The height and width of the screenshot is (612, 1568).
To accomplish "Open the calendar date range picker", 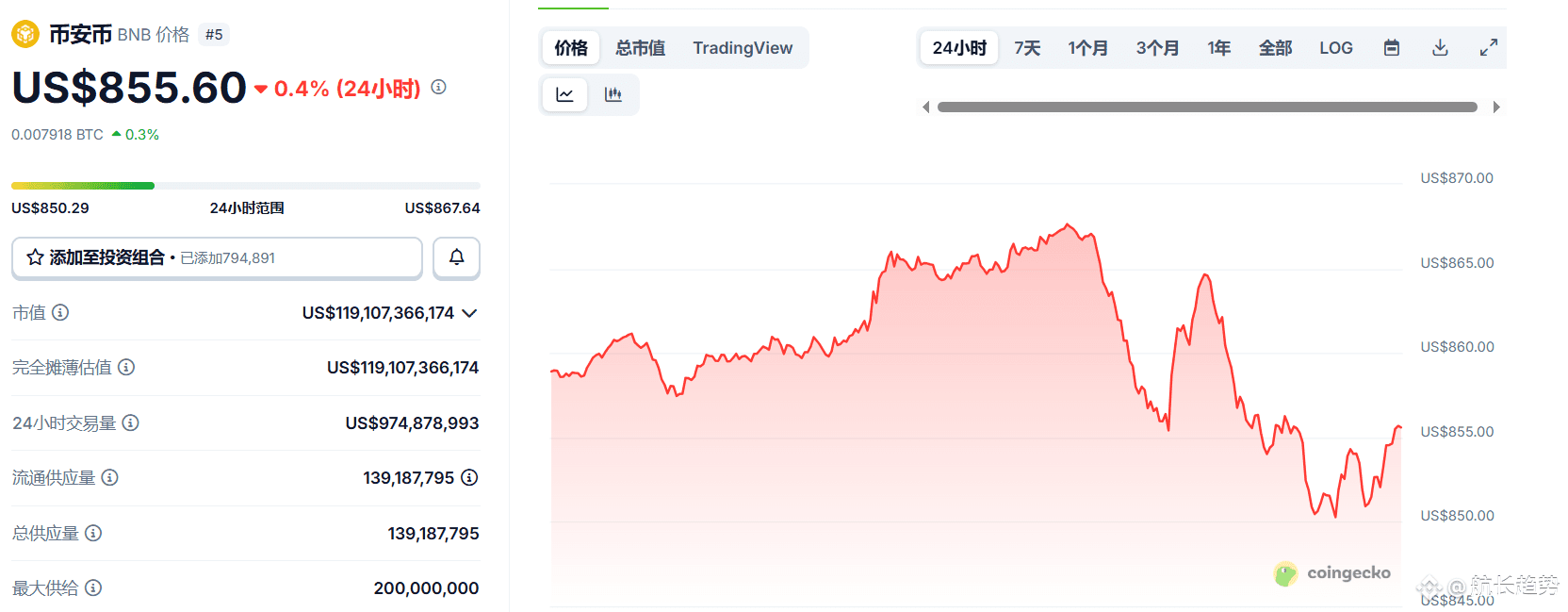I will (1391, 48).
